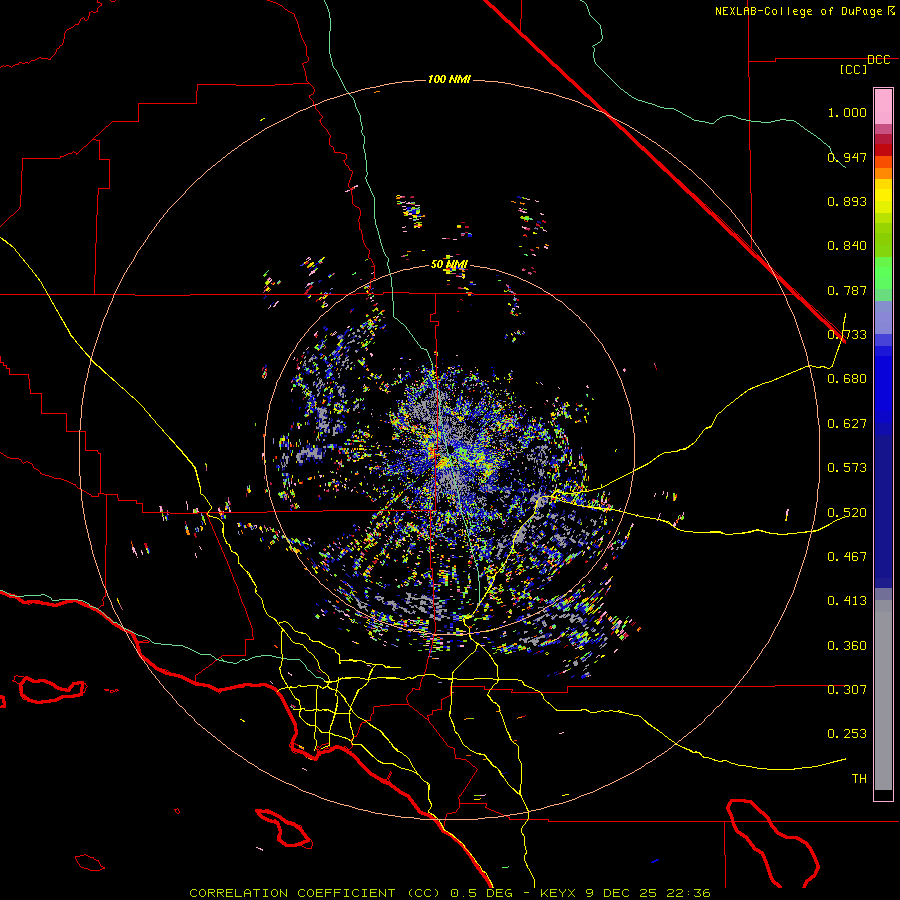Select the 0.947 color scale value
Image resolution: width=900 pixels, height=900 pixels.
847,157
